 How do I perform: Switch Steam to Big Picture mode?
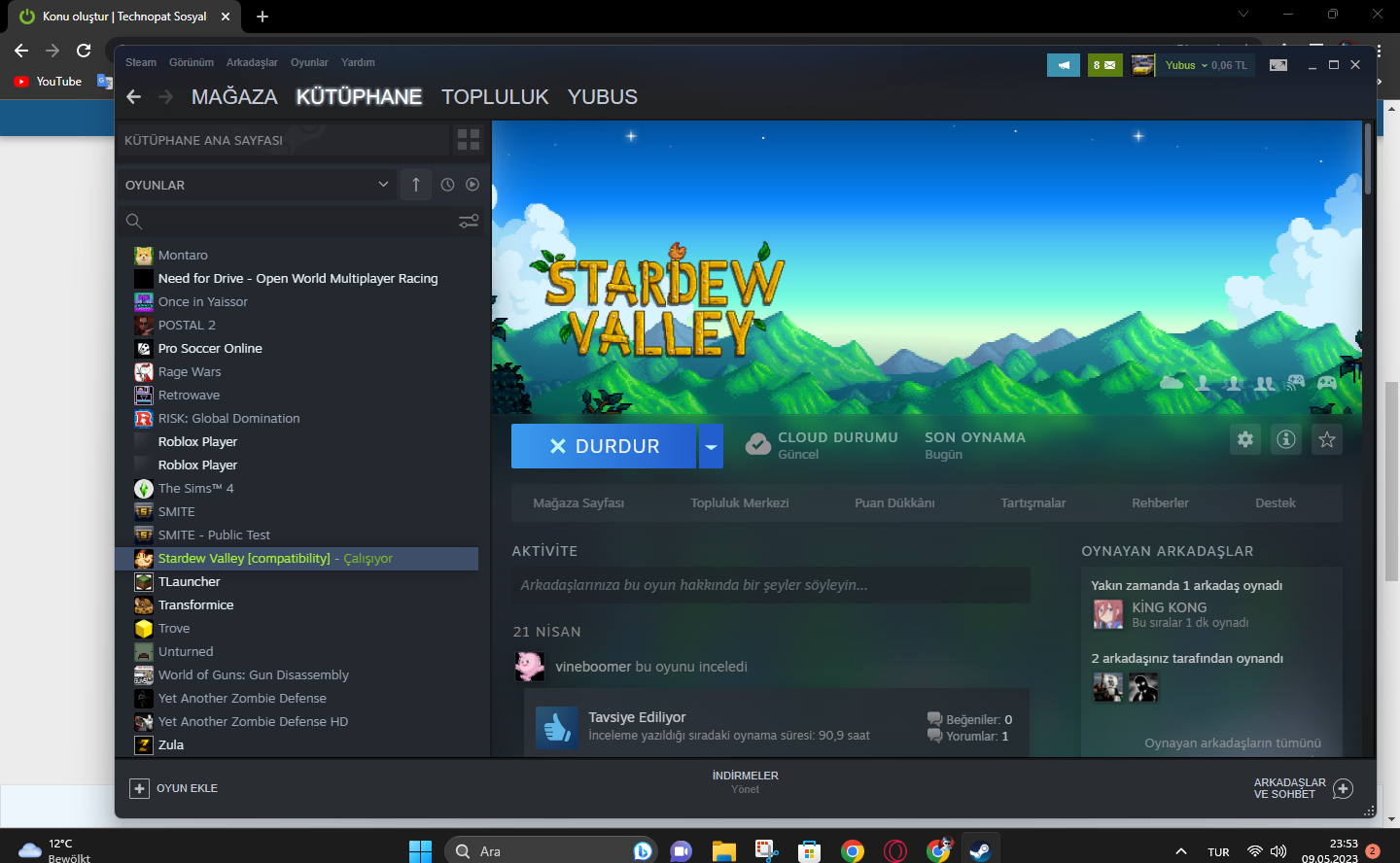click(x=1278, y=65)
